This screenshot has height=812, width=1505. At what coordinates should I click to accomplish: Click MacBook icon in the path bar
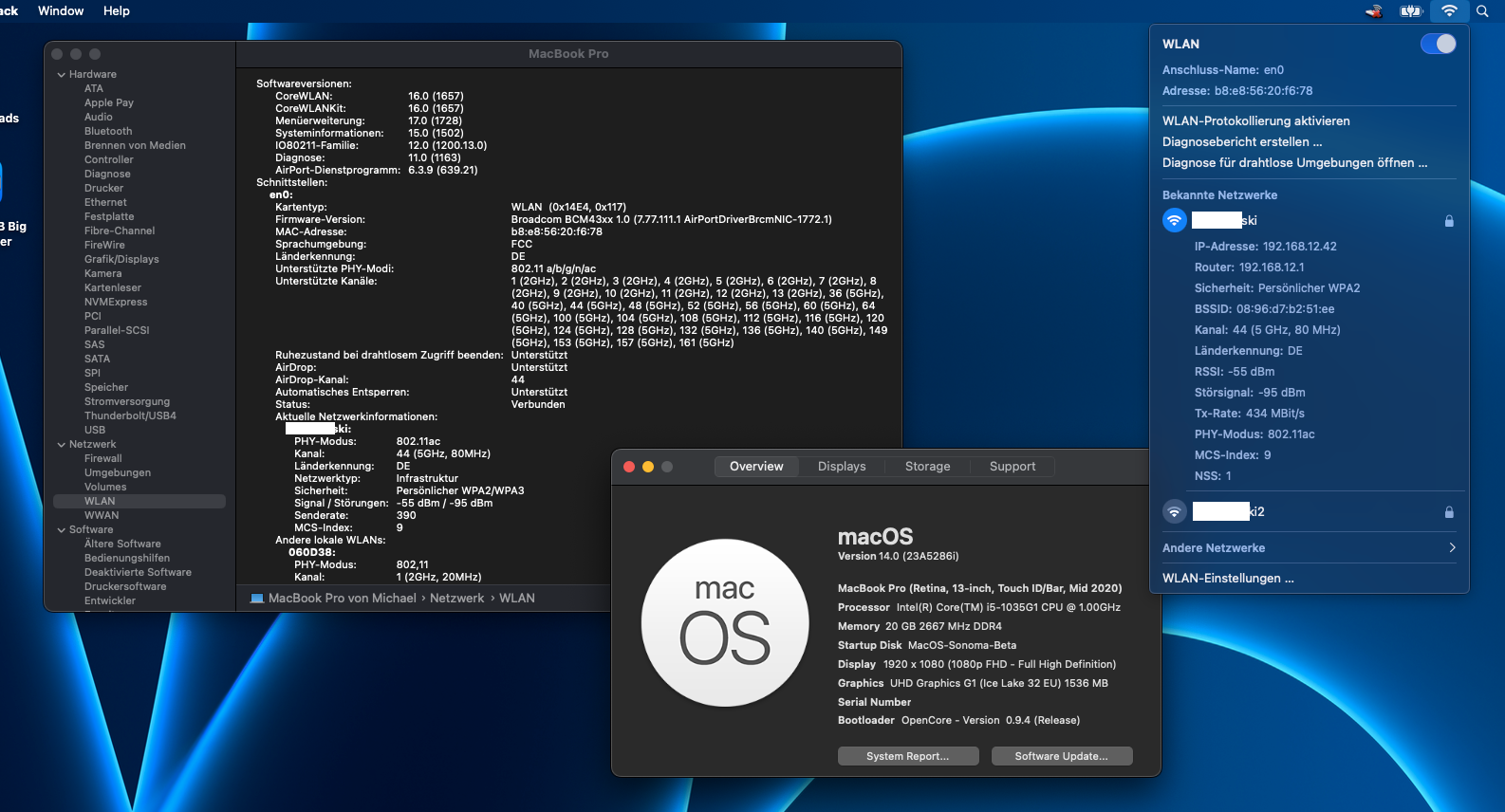coord(257,599)
